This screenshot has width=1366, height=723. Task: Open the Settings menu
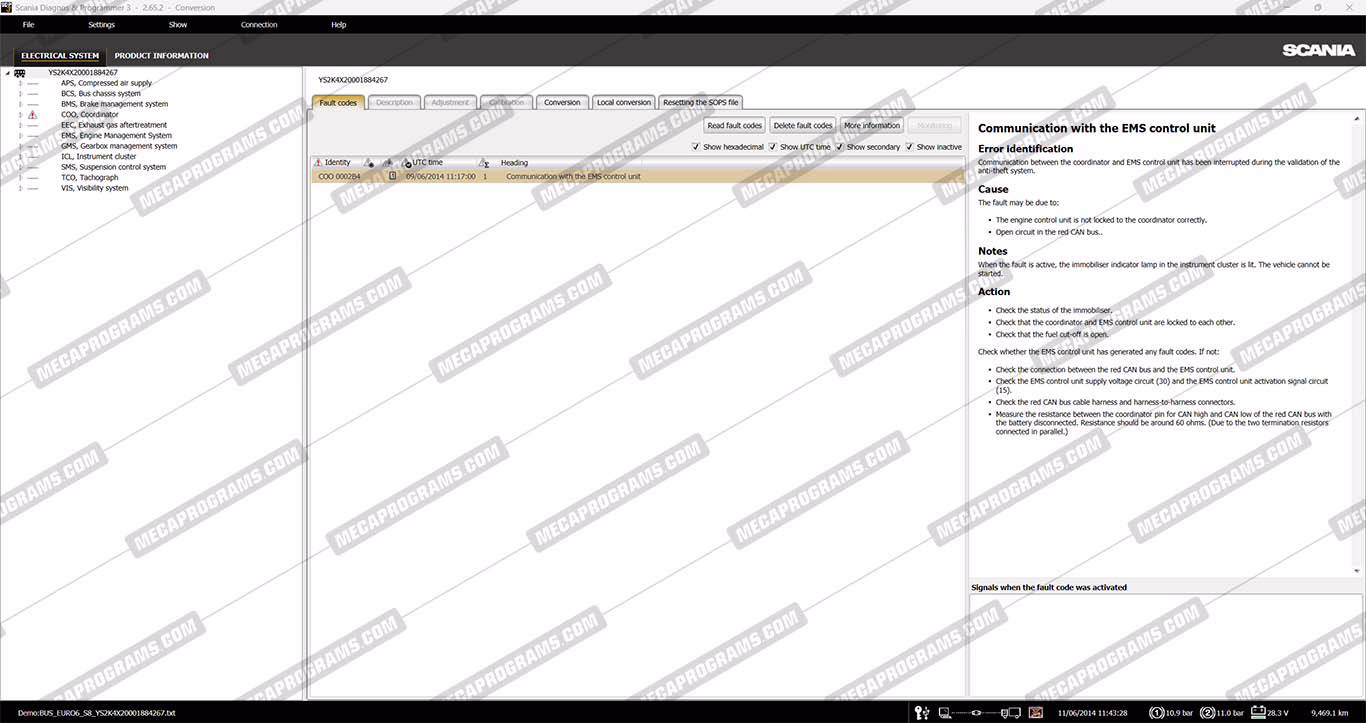tap(101, 25)
